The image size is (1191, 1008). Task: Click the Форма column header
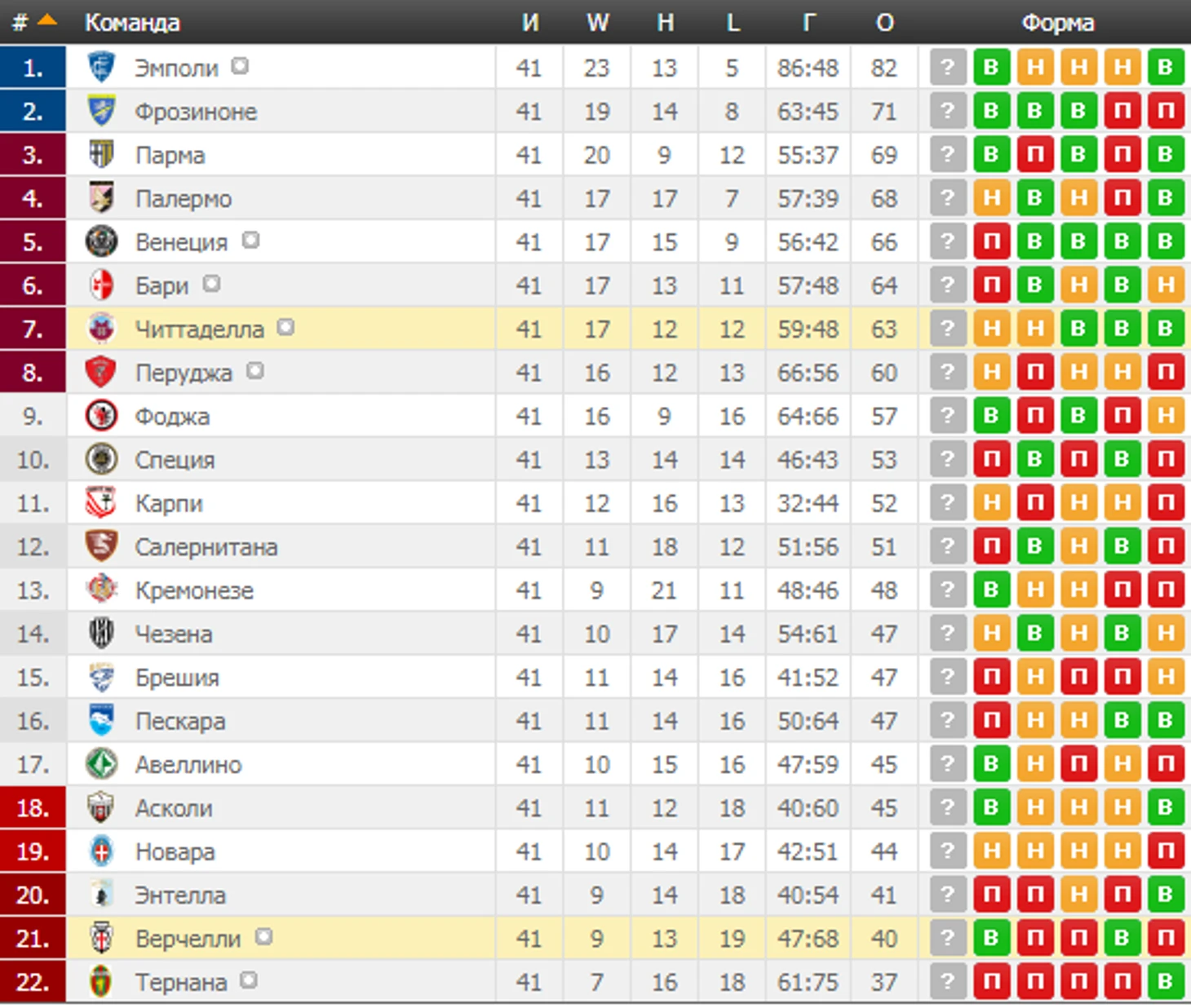point(1058,22)
